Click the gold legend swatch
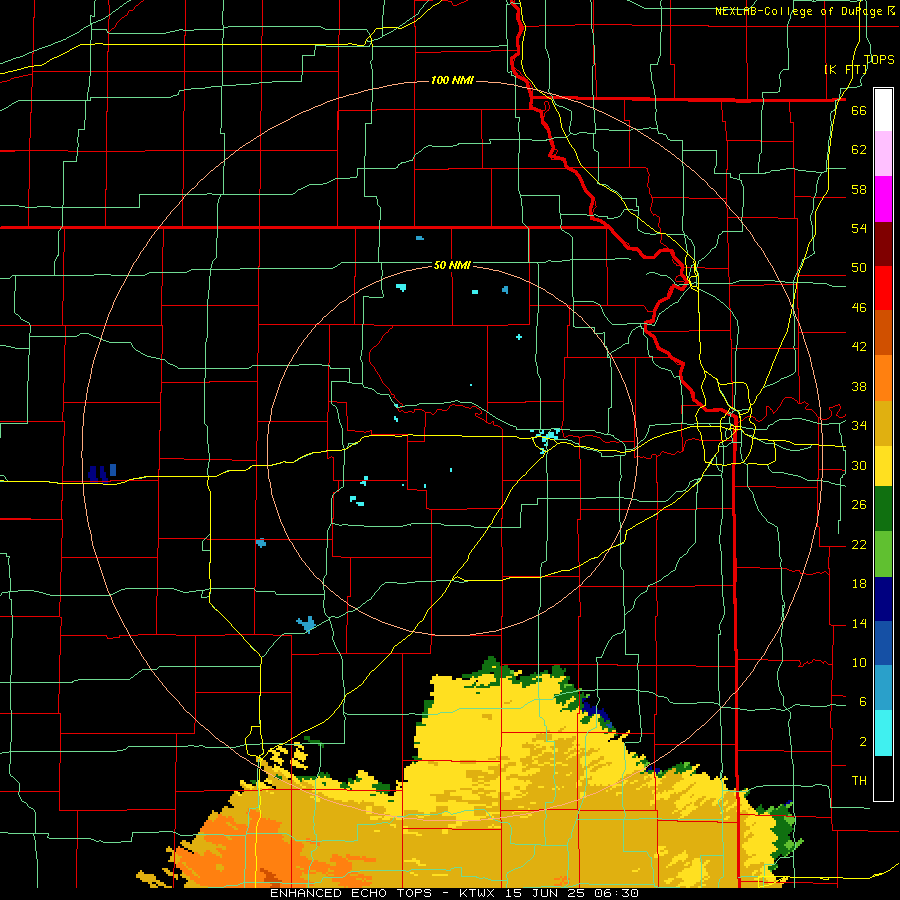Image resolution: width=900 pixels, height=900 pixels. [883, 423]
